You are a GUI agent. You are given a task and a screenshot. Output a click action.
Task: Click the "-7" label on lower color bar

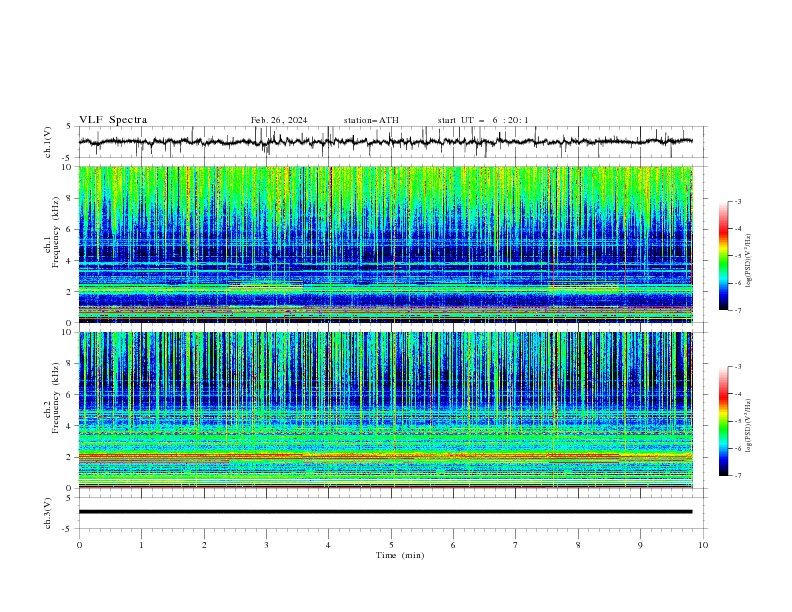tap(738, 476)
